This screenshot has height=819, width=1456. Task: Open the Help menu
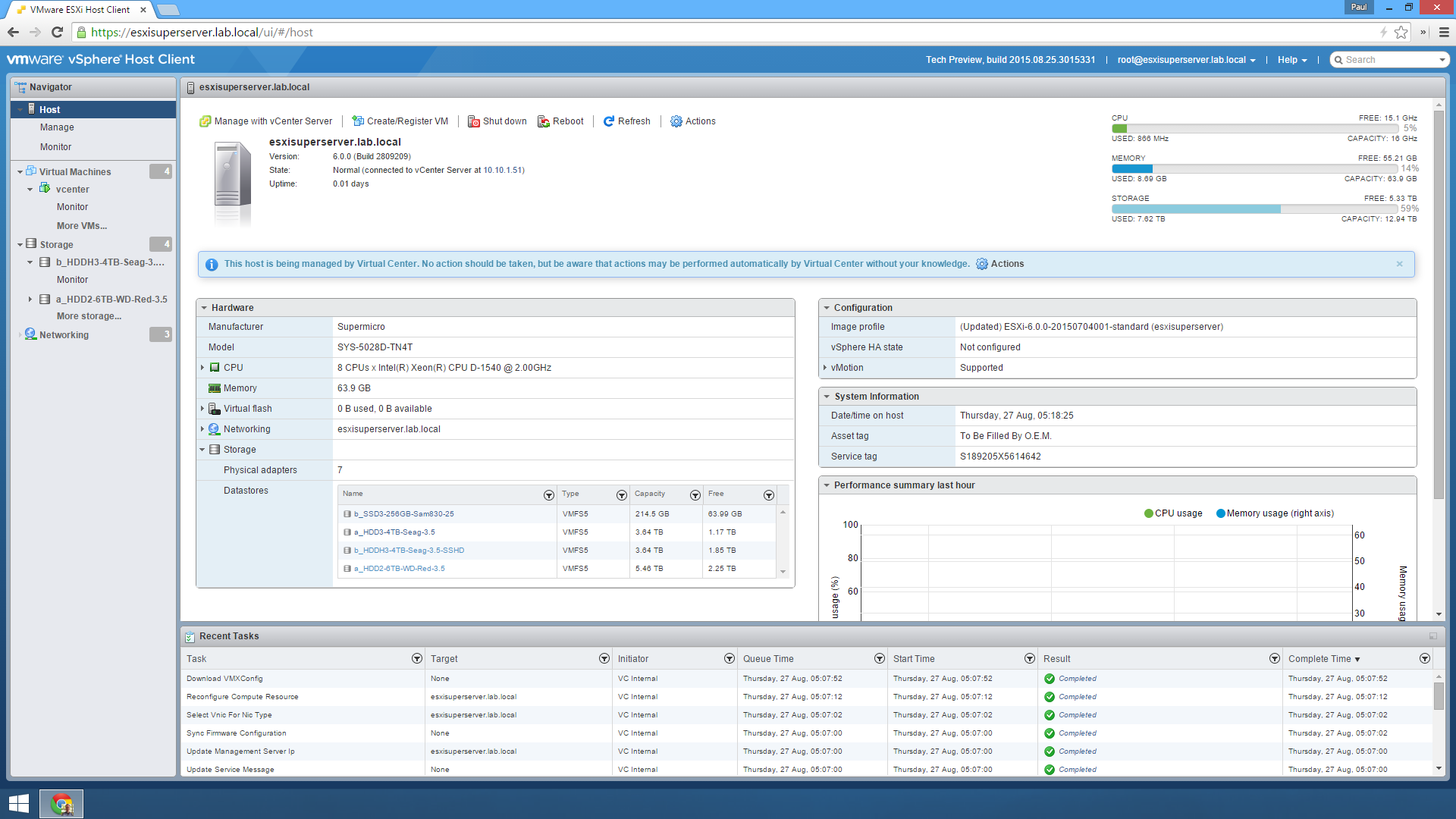click(x=1292, y=60)
